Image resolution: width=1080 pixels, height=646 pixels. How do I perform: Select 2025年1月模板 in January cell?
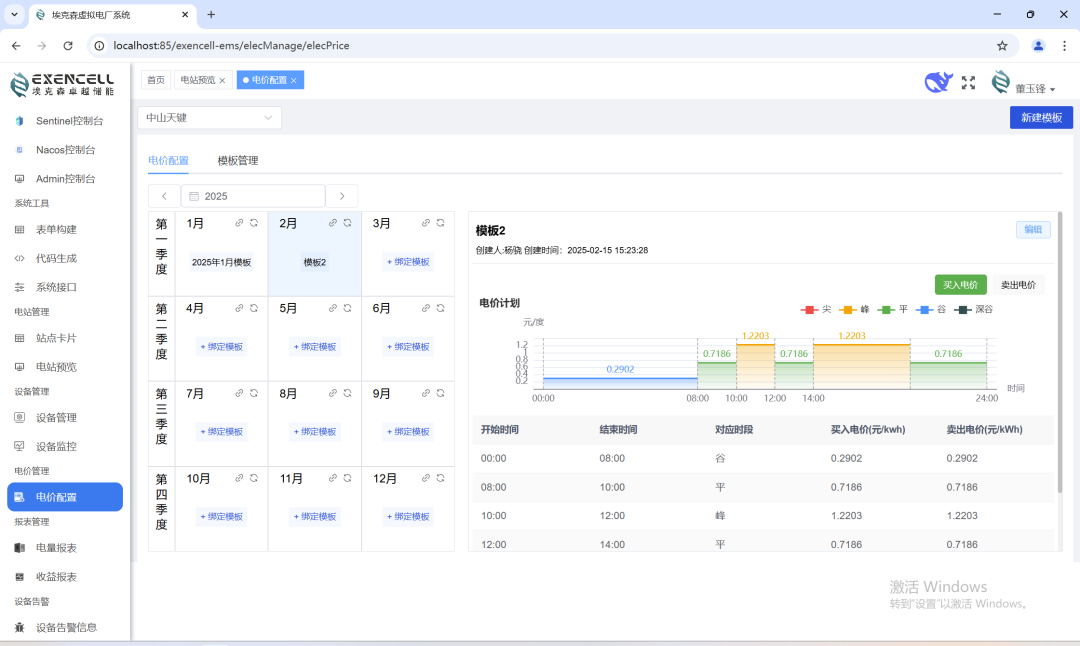[x=222, y=262]
